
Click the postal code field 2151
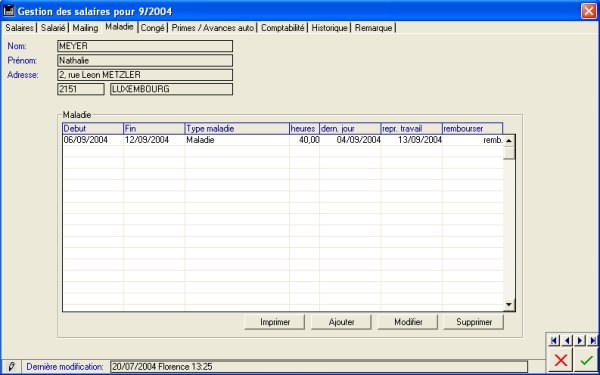(x=81, y=89)
